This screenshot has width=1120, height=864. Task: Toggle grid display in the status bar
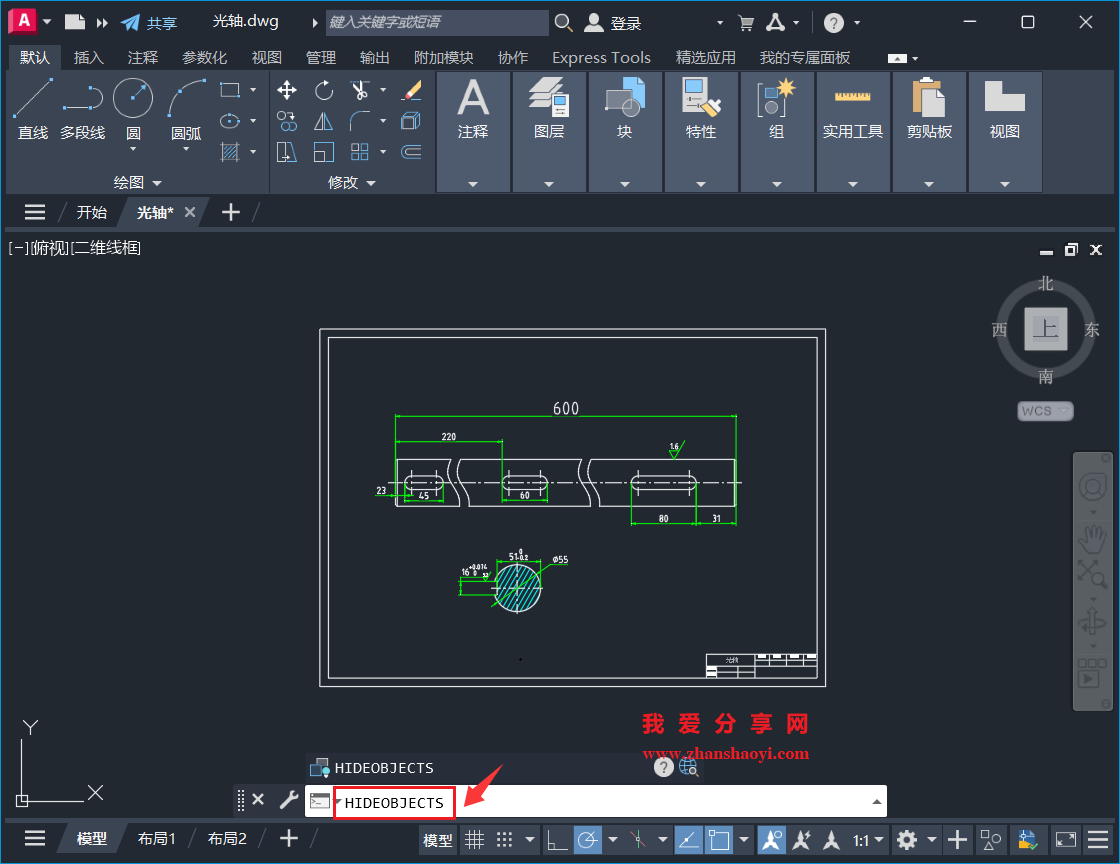[474, 840]
